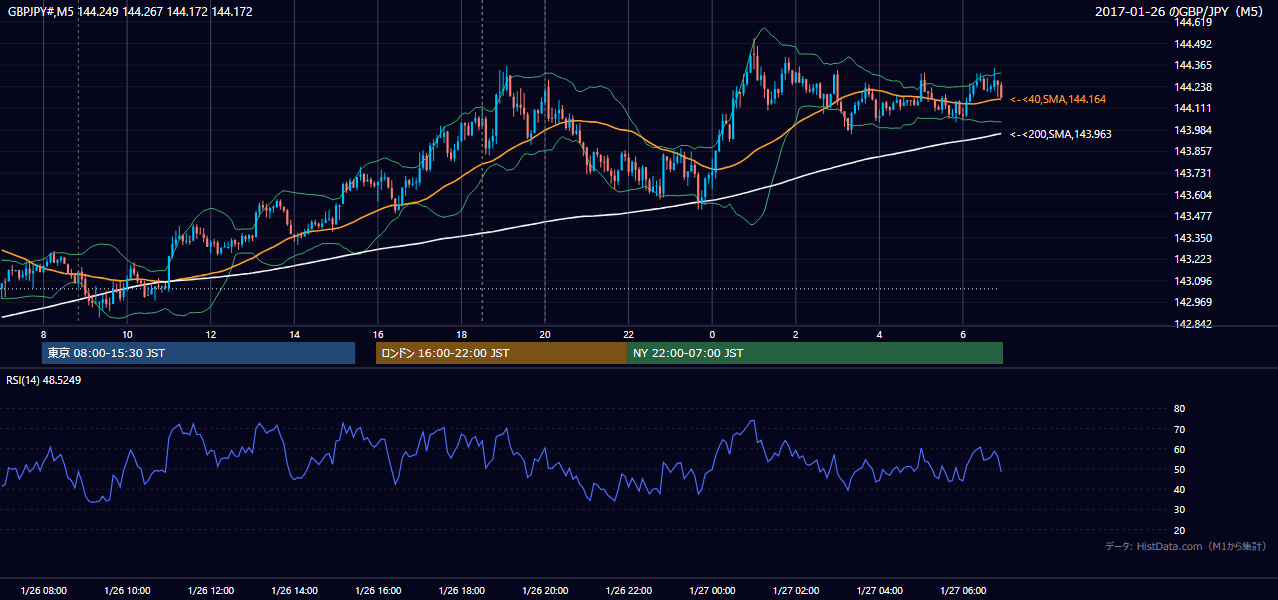Click price axis value 142.969
The width and height of the screenshot is (1278, 600).
pos(1193,302)
